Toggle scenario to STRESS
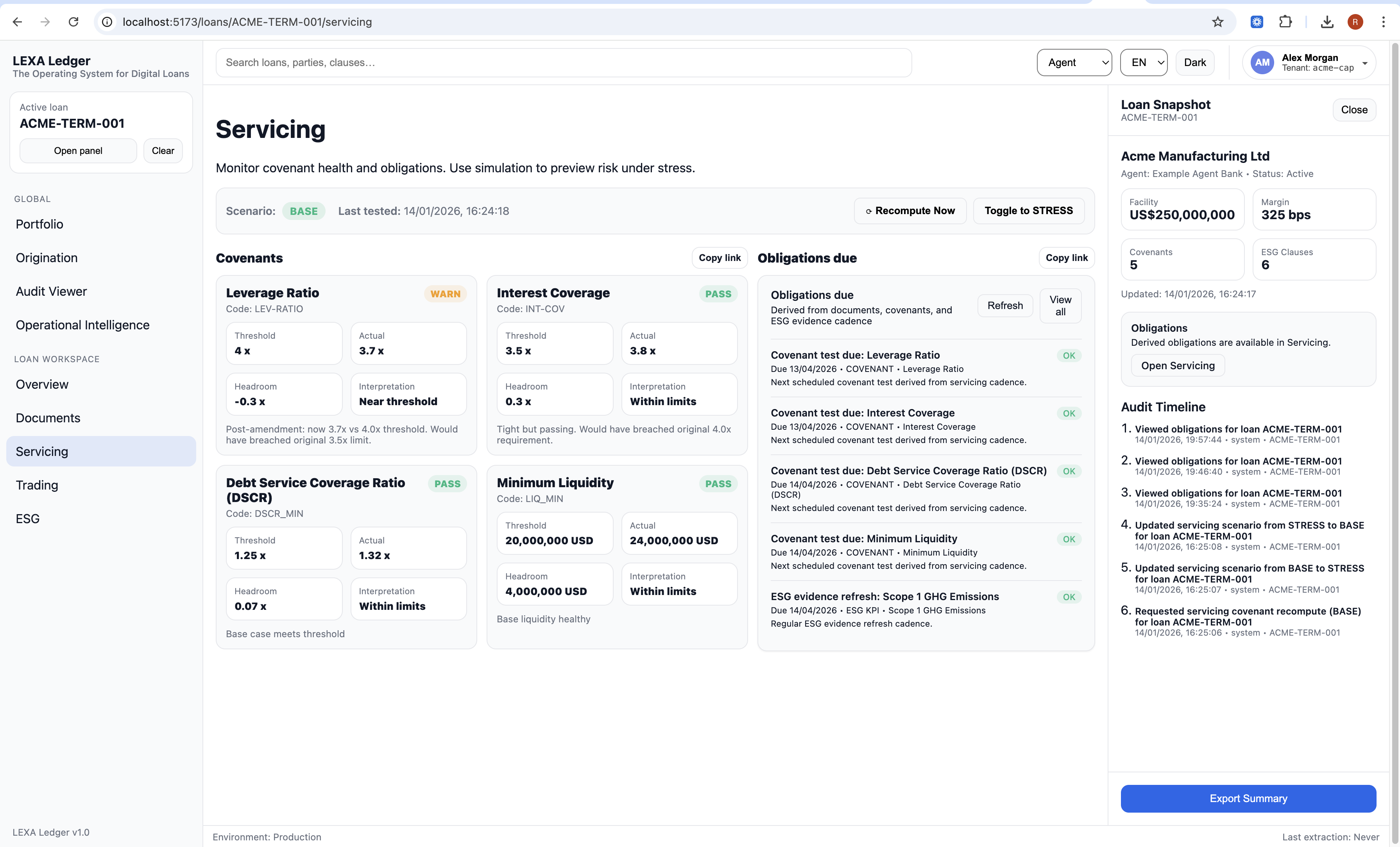1400x847 pixels. pyautogui.click(x=1028, y=211)
